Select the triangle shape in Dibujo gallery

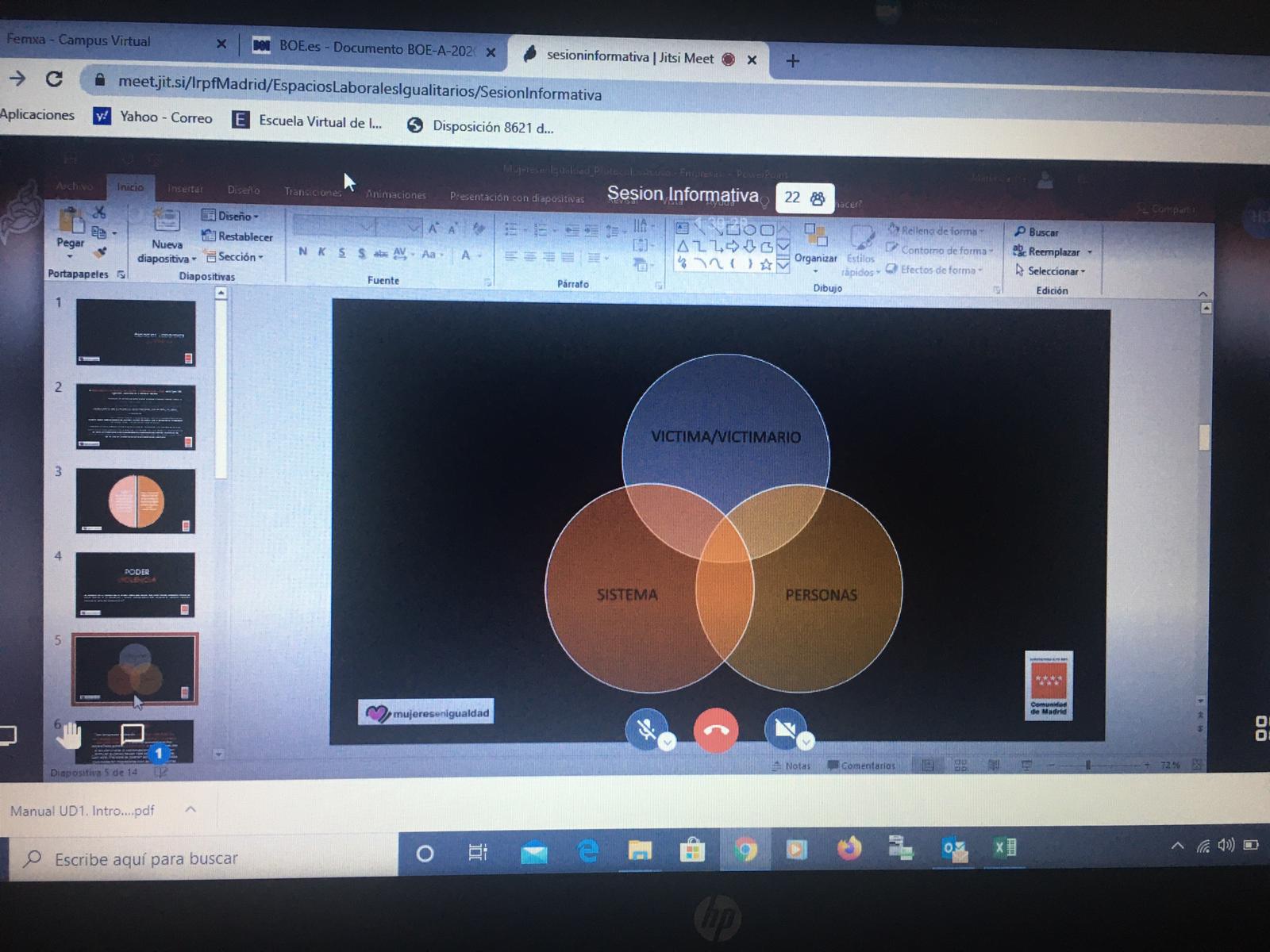click(683, 246)
